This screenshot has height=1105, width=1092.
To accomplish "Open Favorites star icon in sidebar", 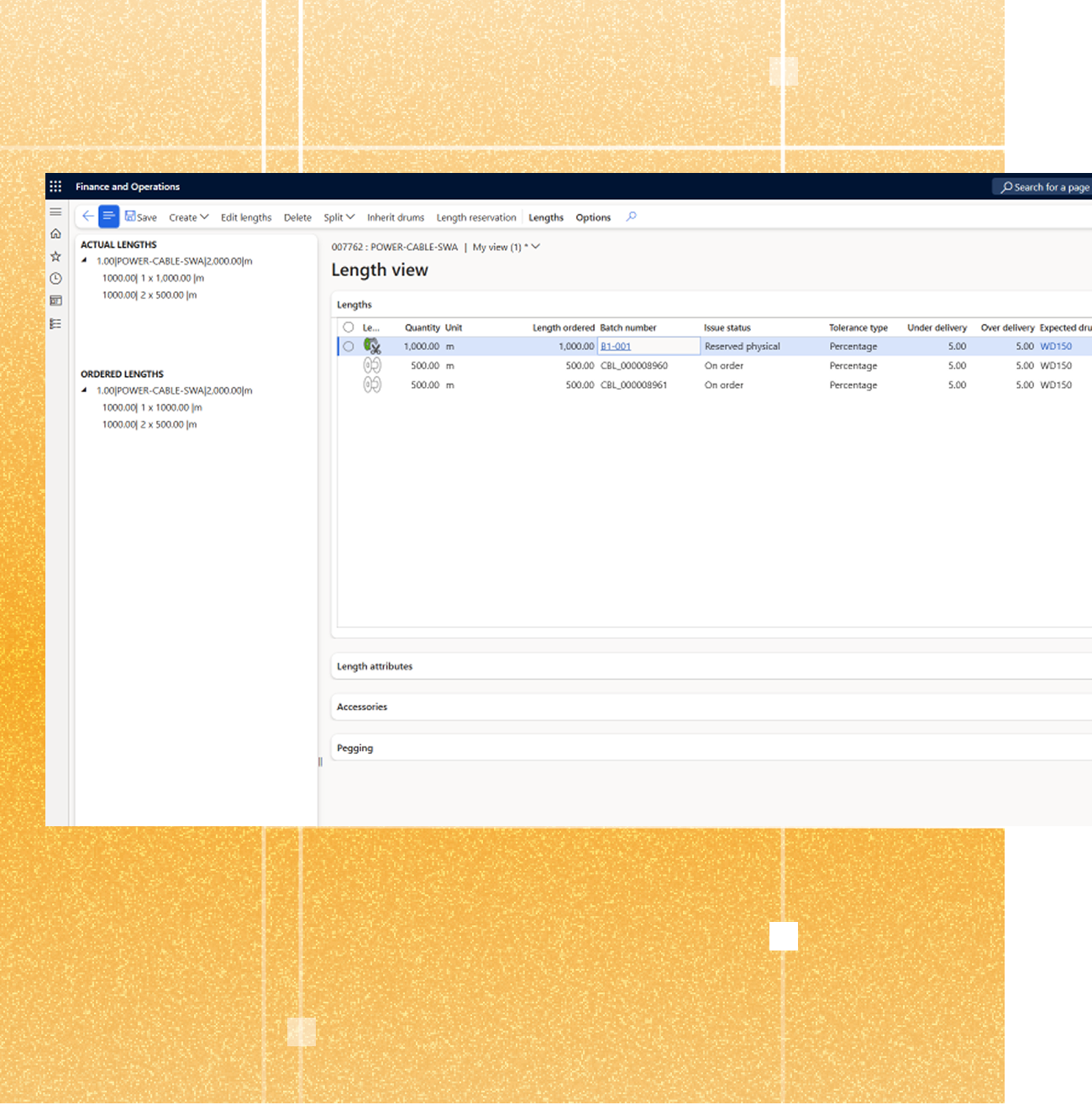I will 55,256.
